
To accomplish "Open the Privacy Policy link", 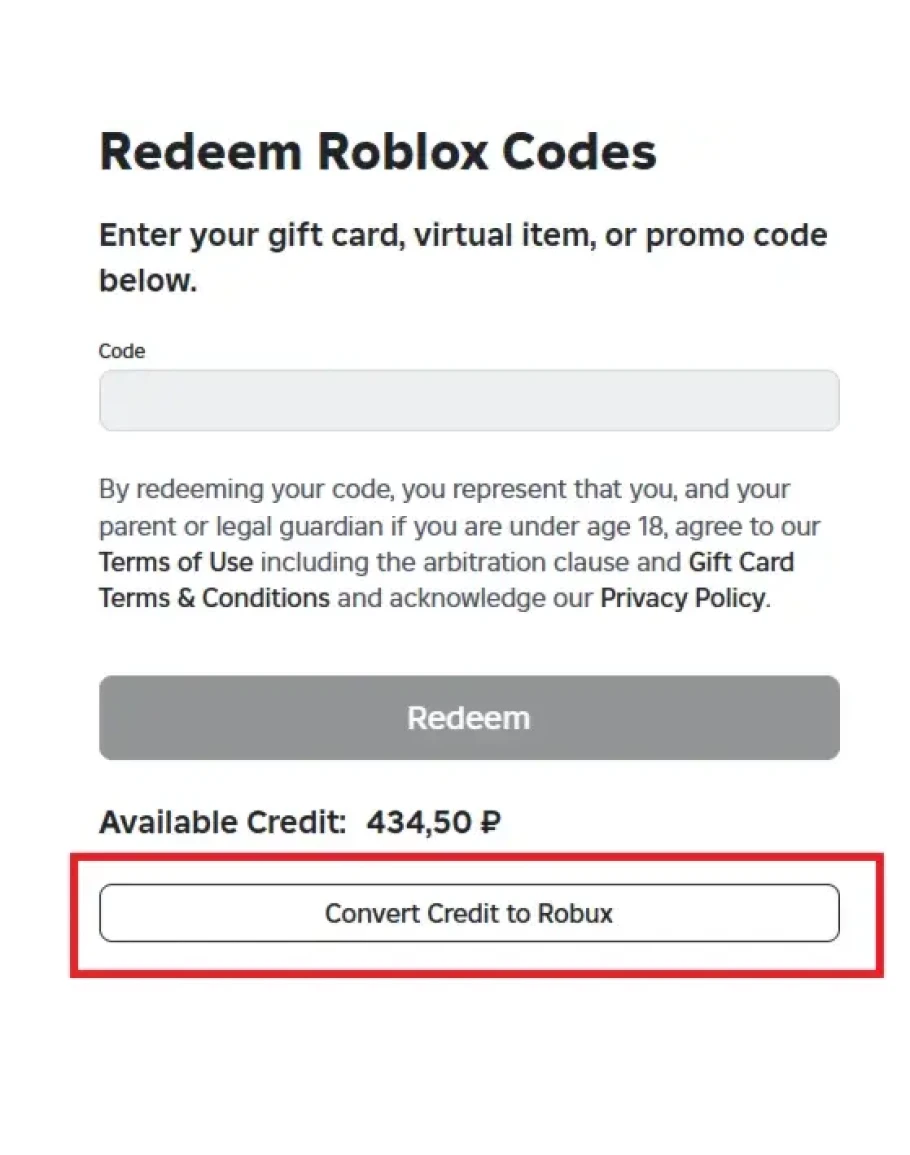I will click(682, 598).
